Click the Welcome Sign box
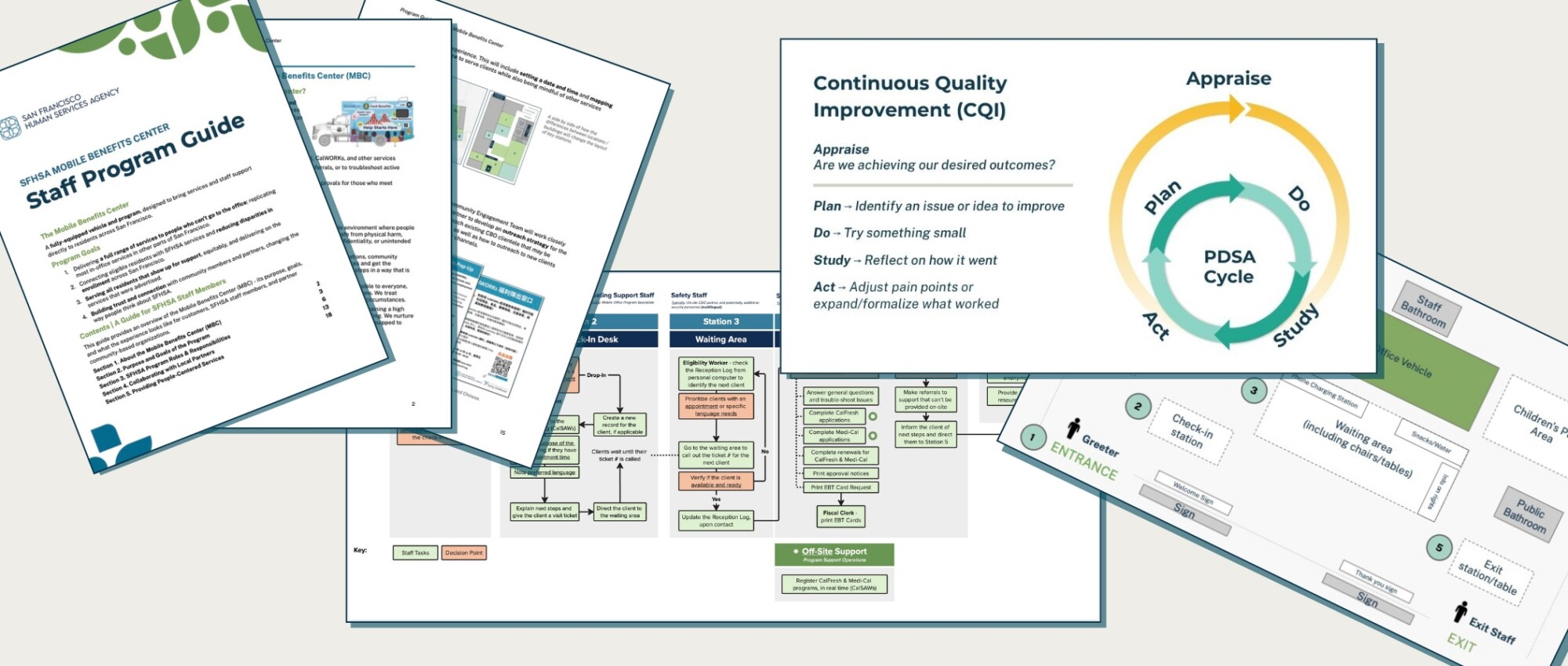 1193,493
